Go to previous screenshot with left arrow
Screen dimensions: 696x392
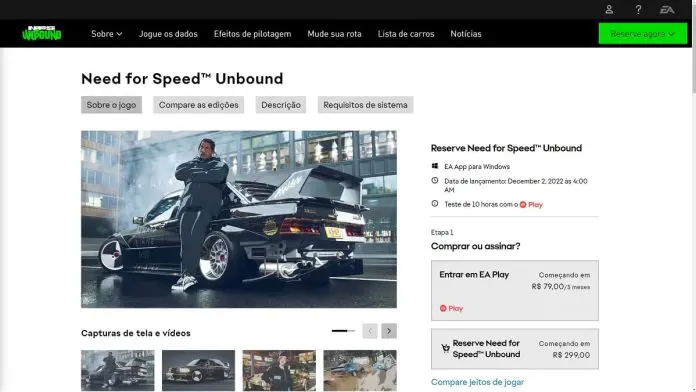tap(370, 331)
